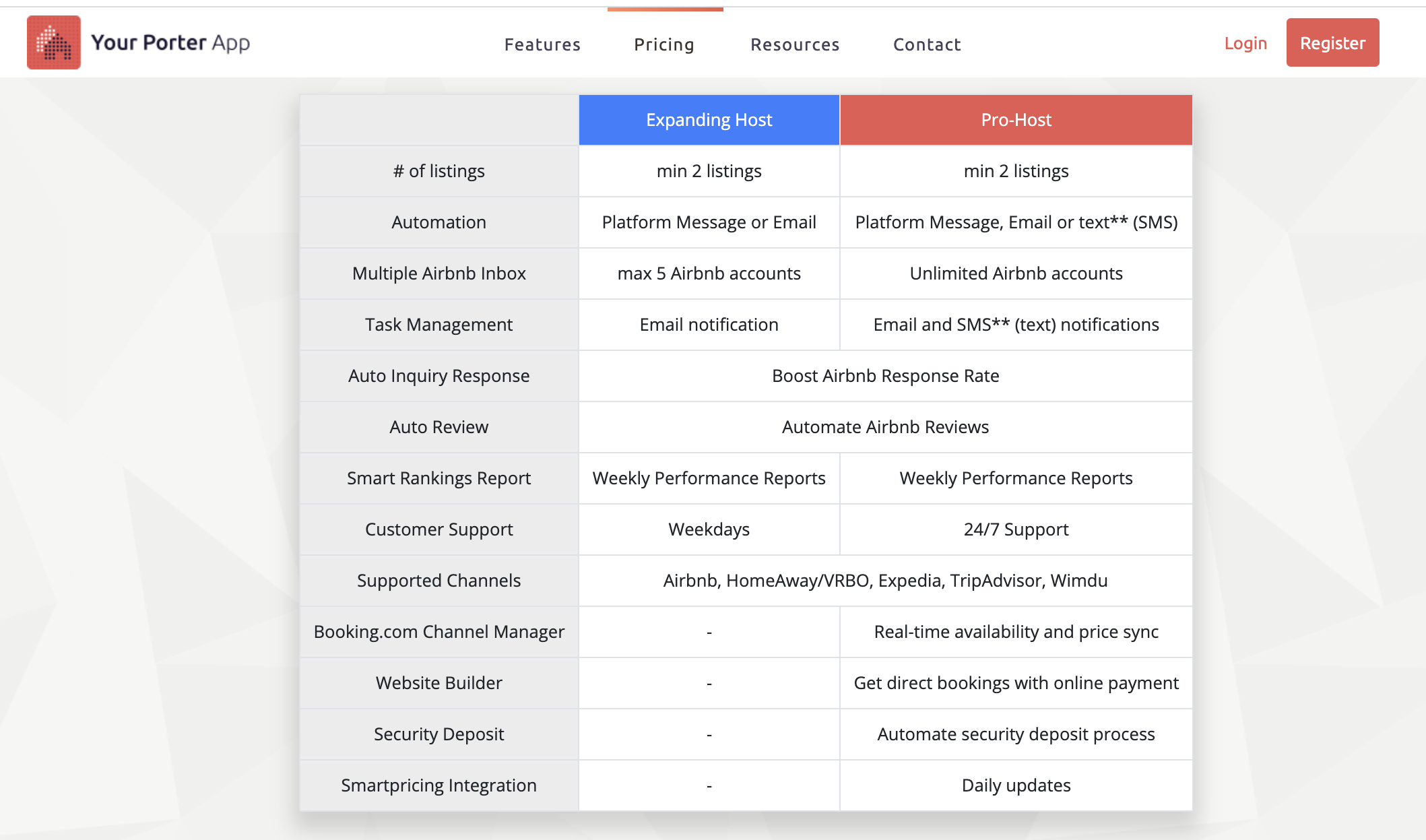Click 'Real-time availability and price sync' cell

tap(1016, 632)
